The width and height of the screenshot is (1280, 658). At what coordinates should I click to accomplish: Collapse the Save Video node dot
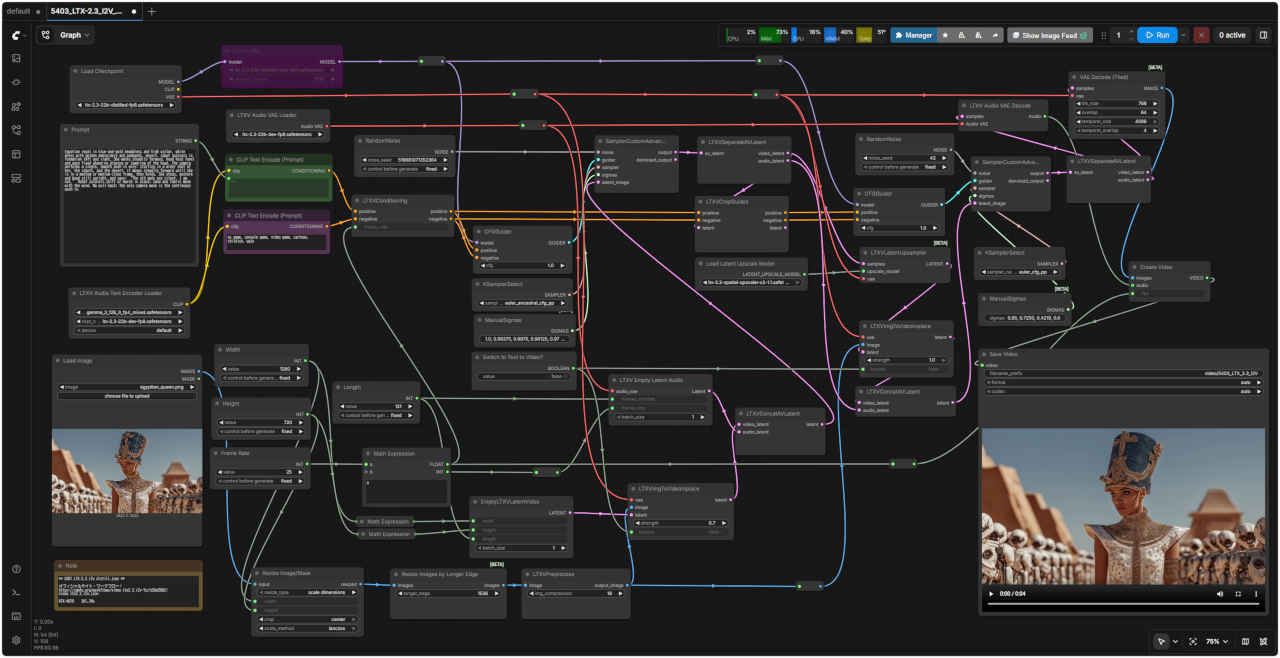(x=983, y=354)
